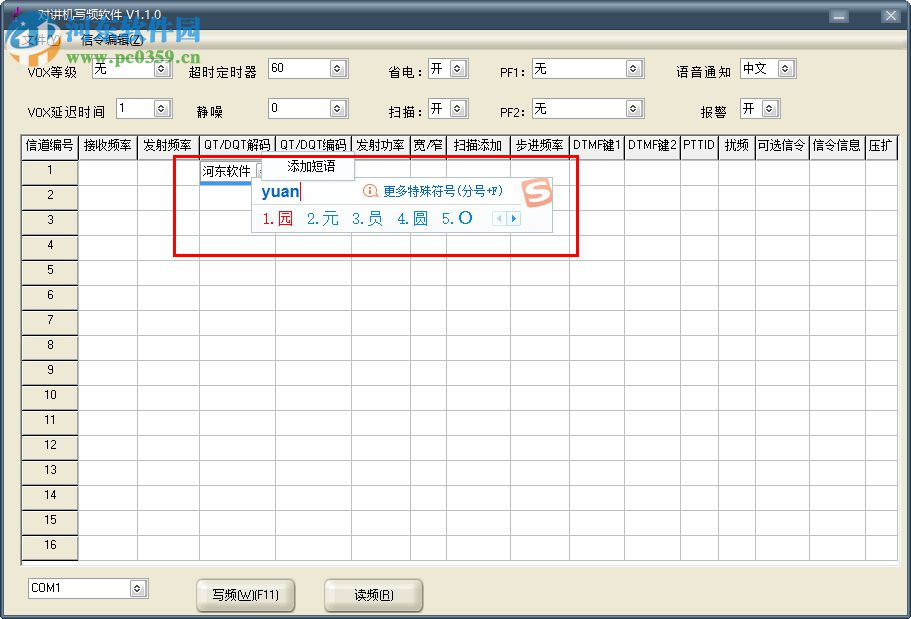Click the QT/DQT解码 column header

pos(237,146)
